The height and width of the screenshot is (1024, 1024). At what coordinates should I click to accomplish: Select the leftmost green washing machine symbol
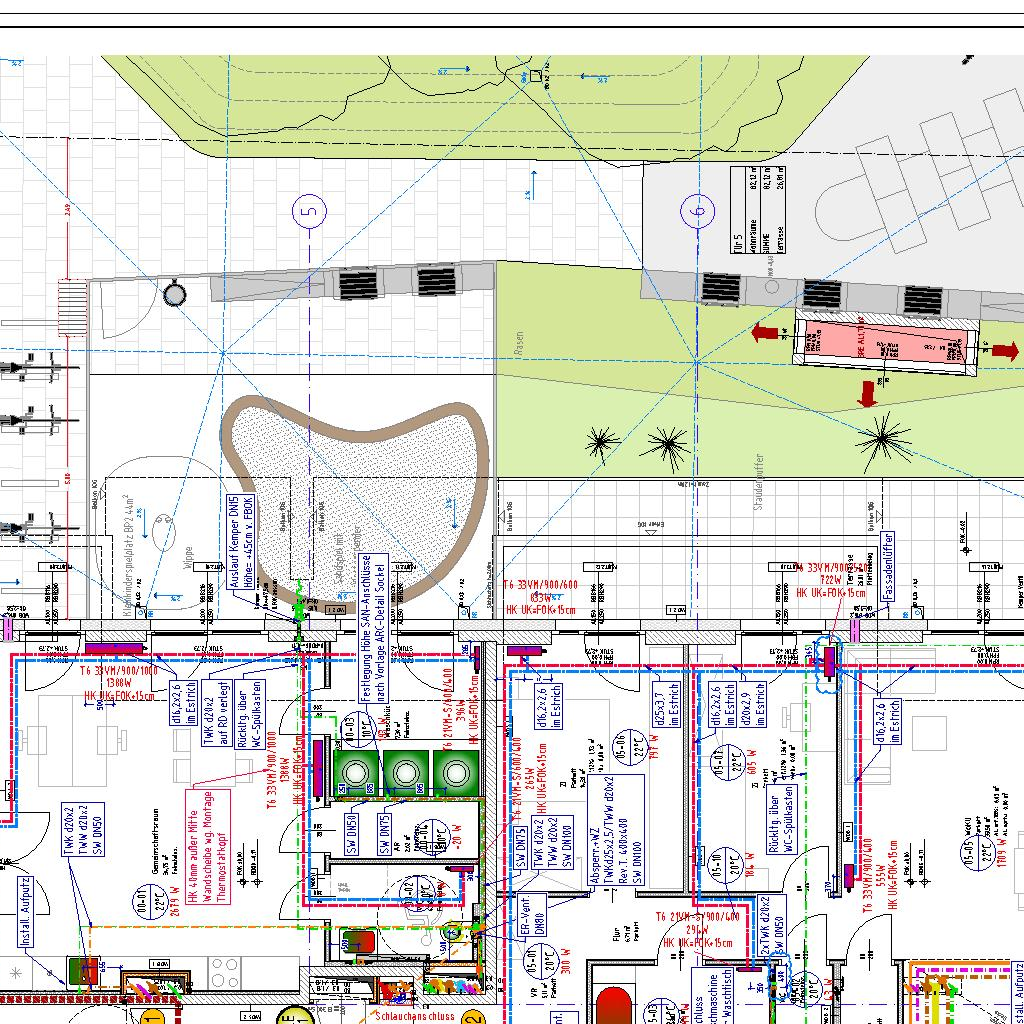[353, 772]
